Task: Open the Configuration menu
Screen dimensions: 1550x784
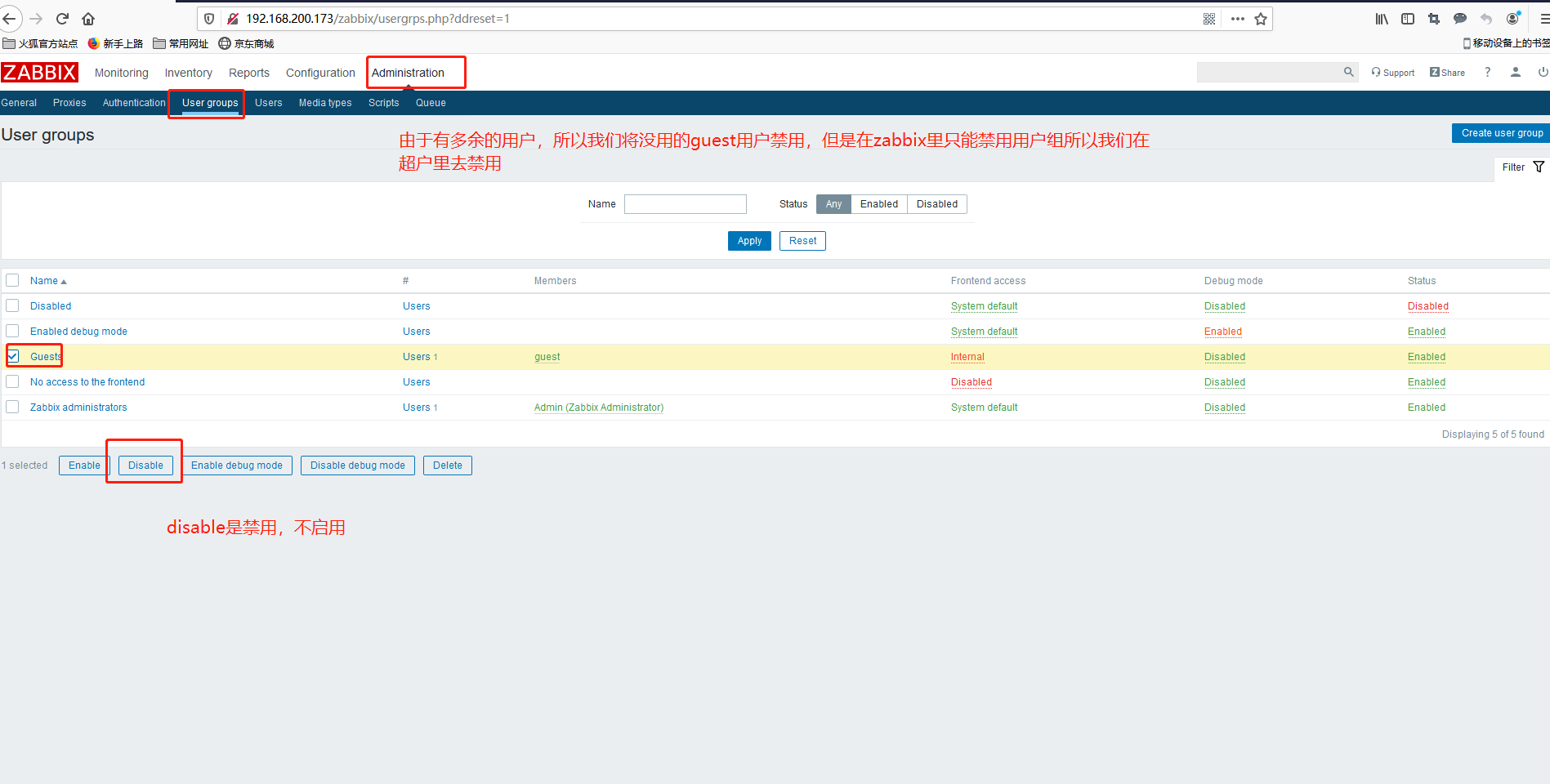Action: (320, 73)
